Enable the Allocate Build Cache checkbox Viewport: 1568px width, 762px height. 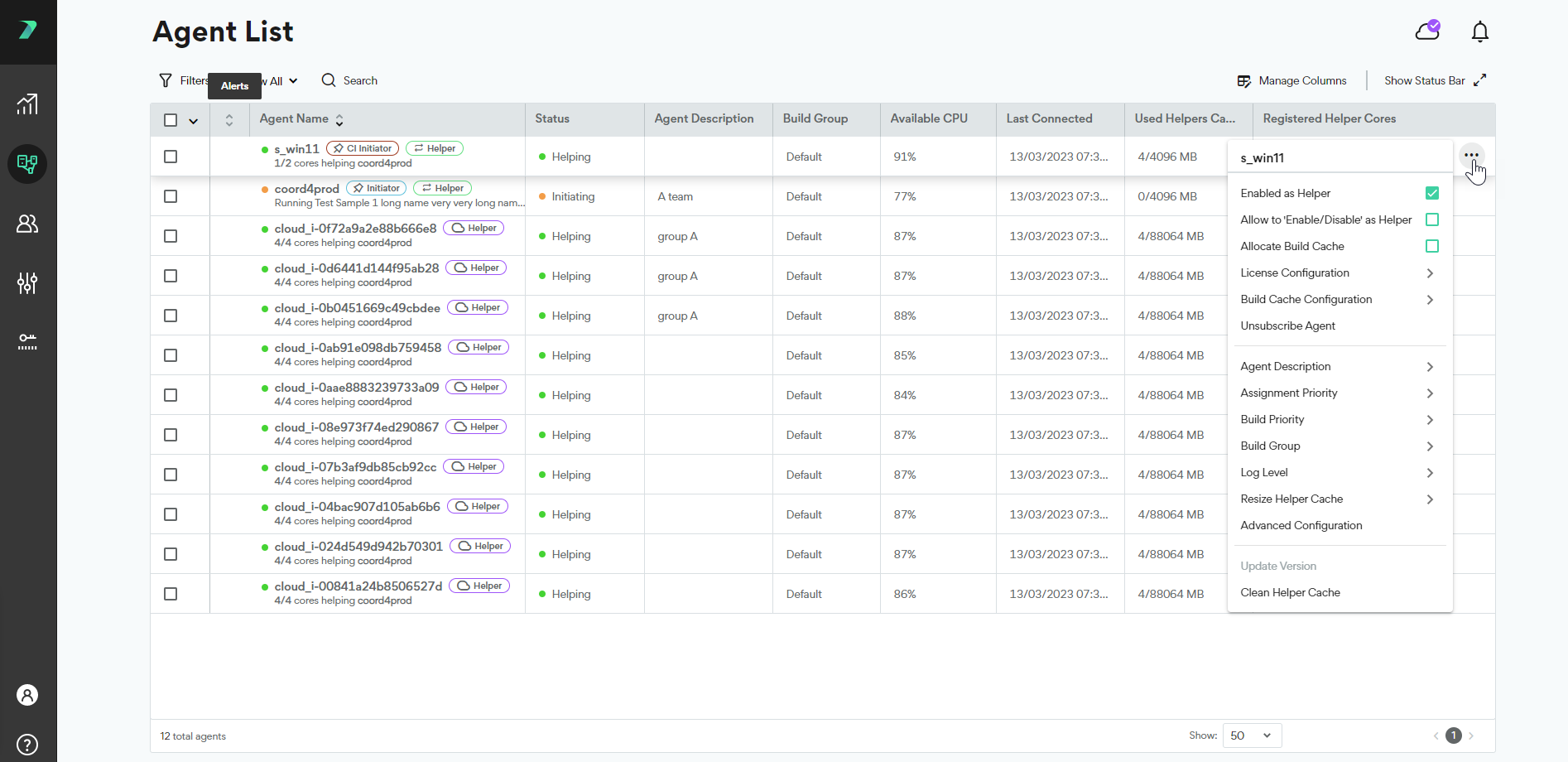1431,246
